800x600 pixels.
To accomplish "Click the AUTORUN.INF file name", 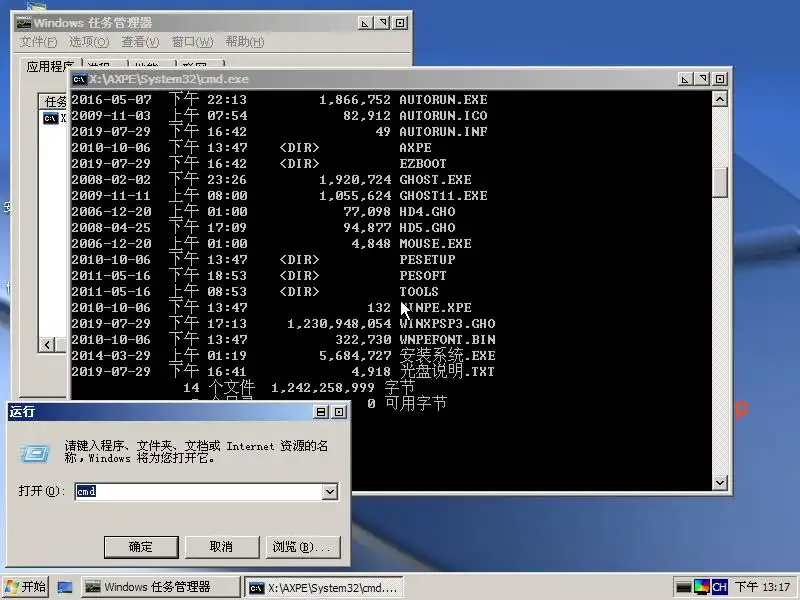I will coord(443,132).
